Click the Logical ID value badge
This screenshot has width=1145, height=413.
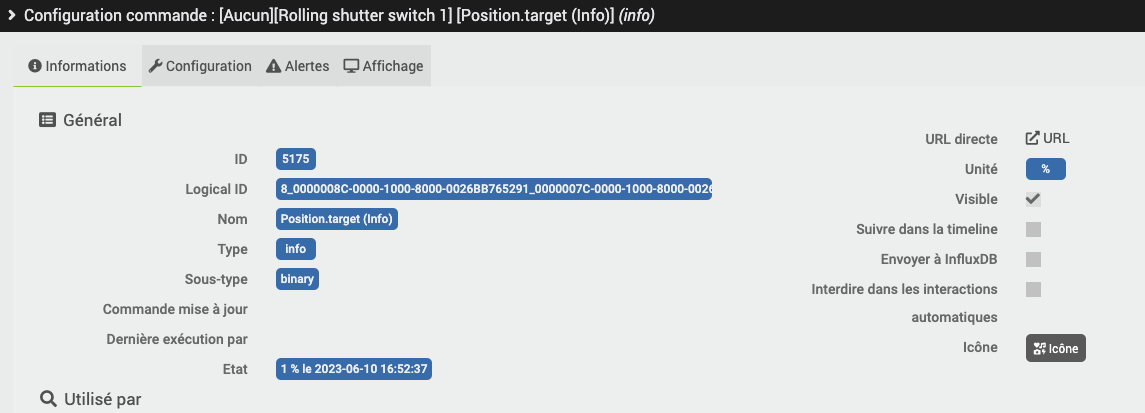pyautogui.click(x=494, y=189)
